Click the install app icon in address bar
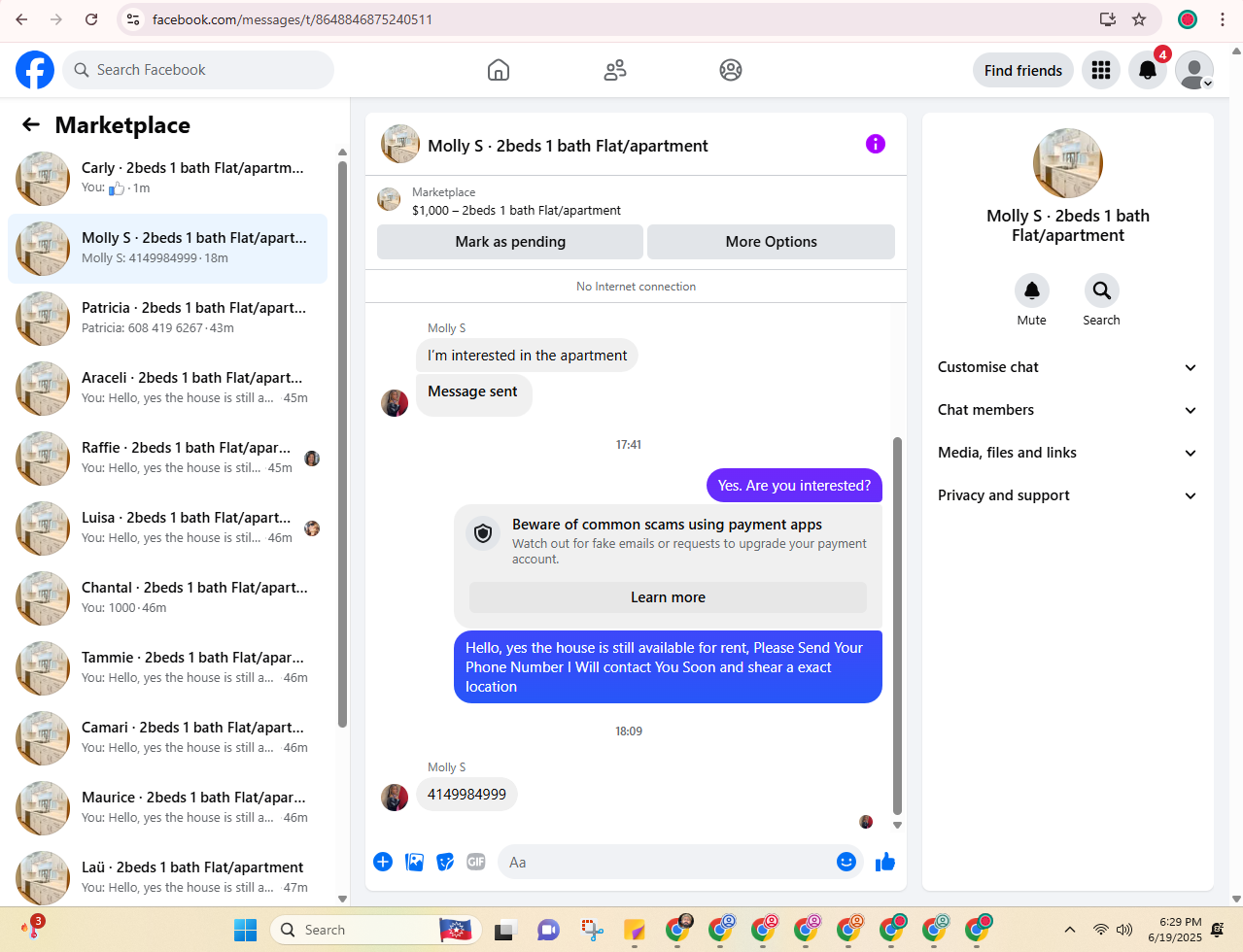Viewport: 1243px width, 952px height. [1108, 19]
